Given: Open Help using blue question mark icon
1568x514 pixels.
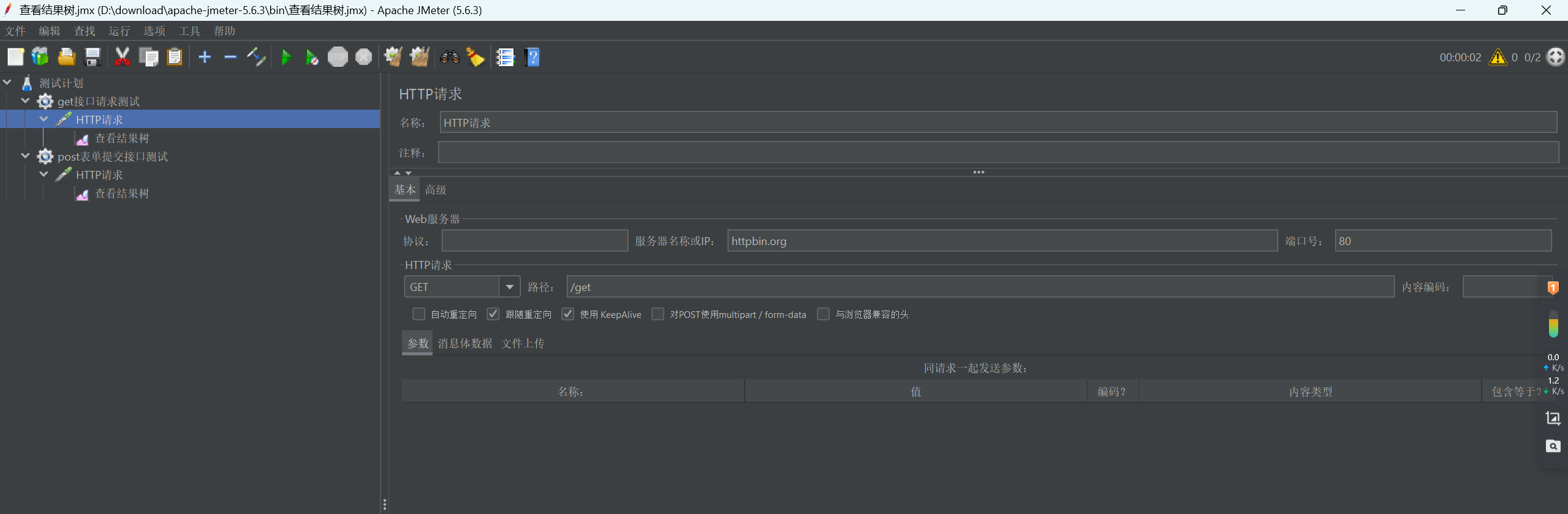Looking at the screenshot, I should click(x=532, y=57).
